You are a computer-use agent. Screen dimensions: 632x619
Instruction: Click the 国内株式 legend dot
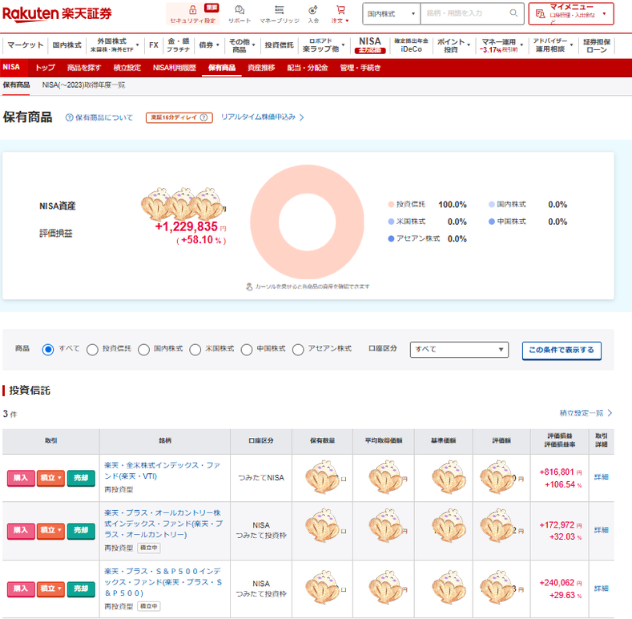pyautogui.click(x=491, y=204)
